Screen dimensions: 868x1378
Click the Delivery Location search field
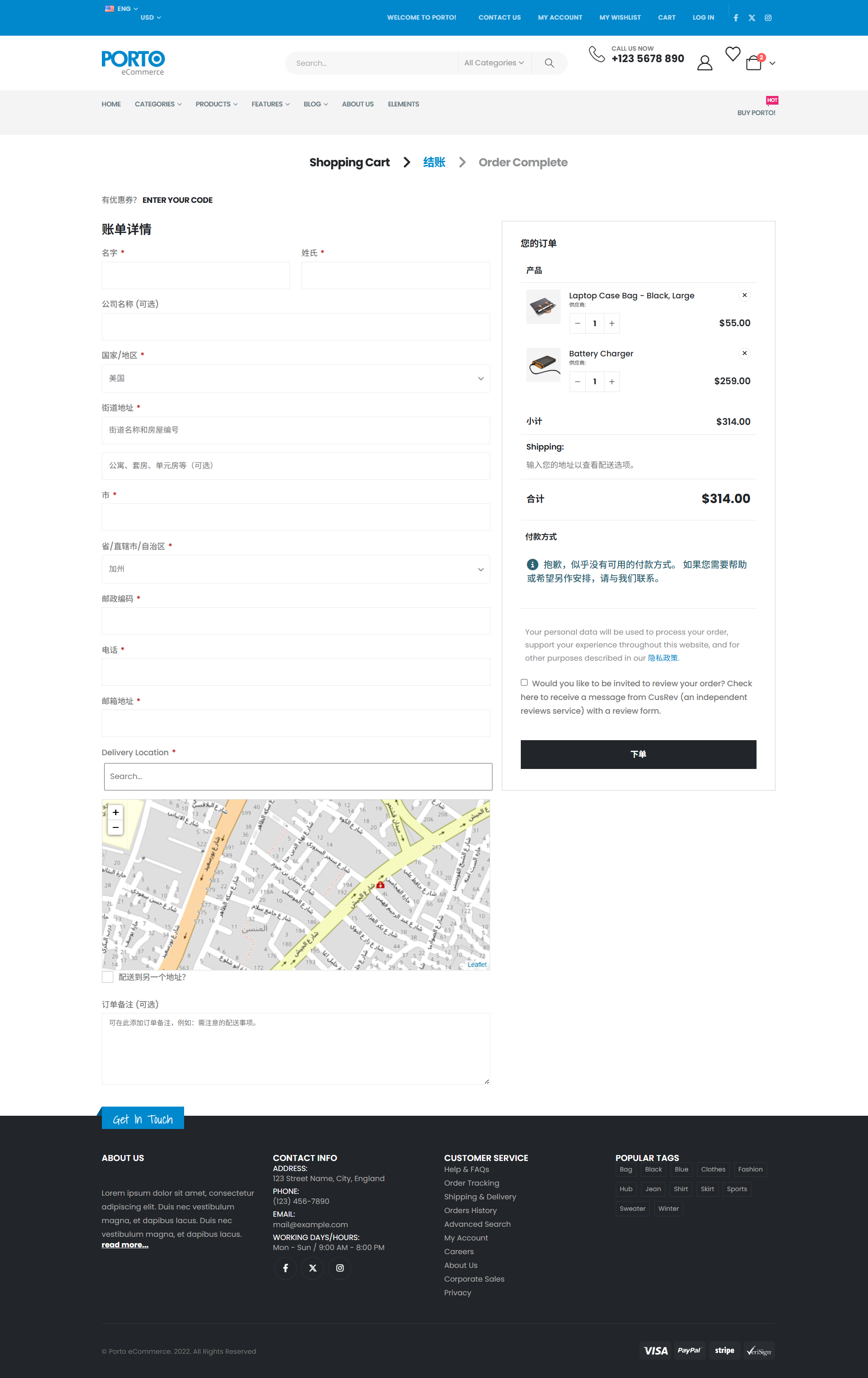[297, 777]
